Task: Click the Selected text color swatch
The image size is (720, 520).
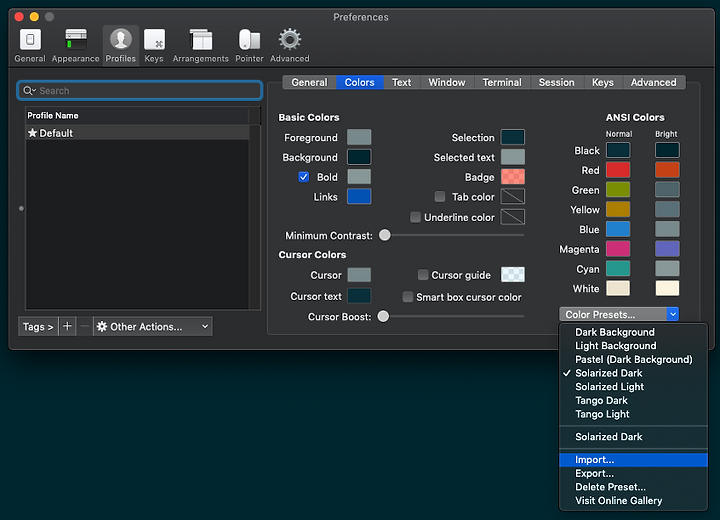Action: 512,157
